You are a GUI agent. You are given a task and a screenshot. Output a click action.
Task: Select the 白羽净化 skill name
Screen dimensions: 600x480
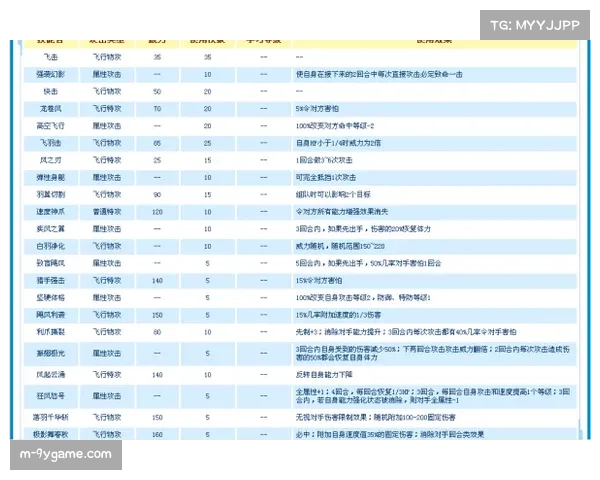point(51,246)
